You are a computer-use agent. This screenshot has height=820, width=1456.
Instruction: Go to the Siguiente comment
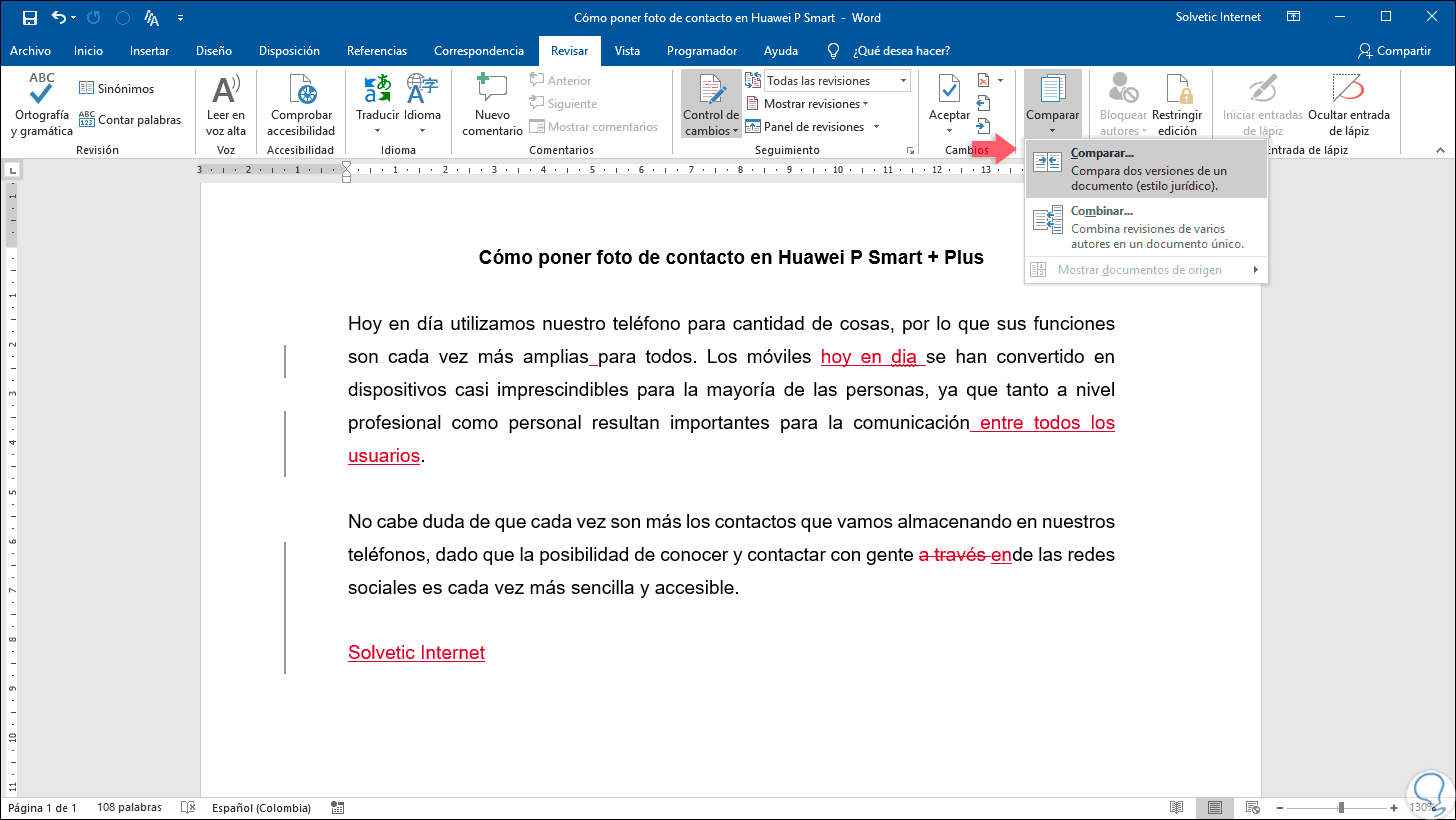pos(563,104)
